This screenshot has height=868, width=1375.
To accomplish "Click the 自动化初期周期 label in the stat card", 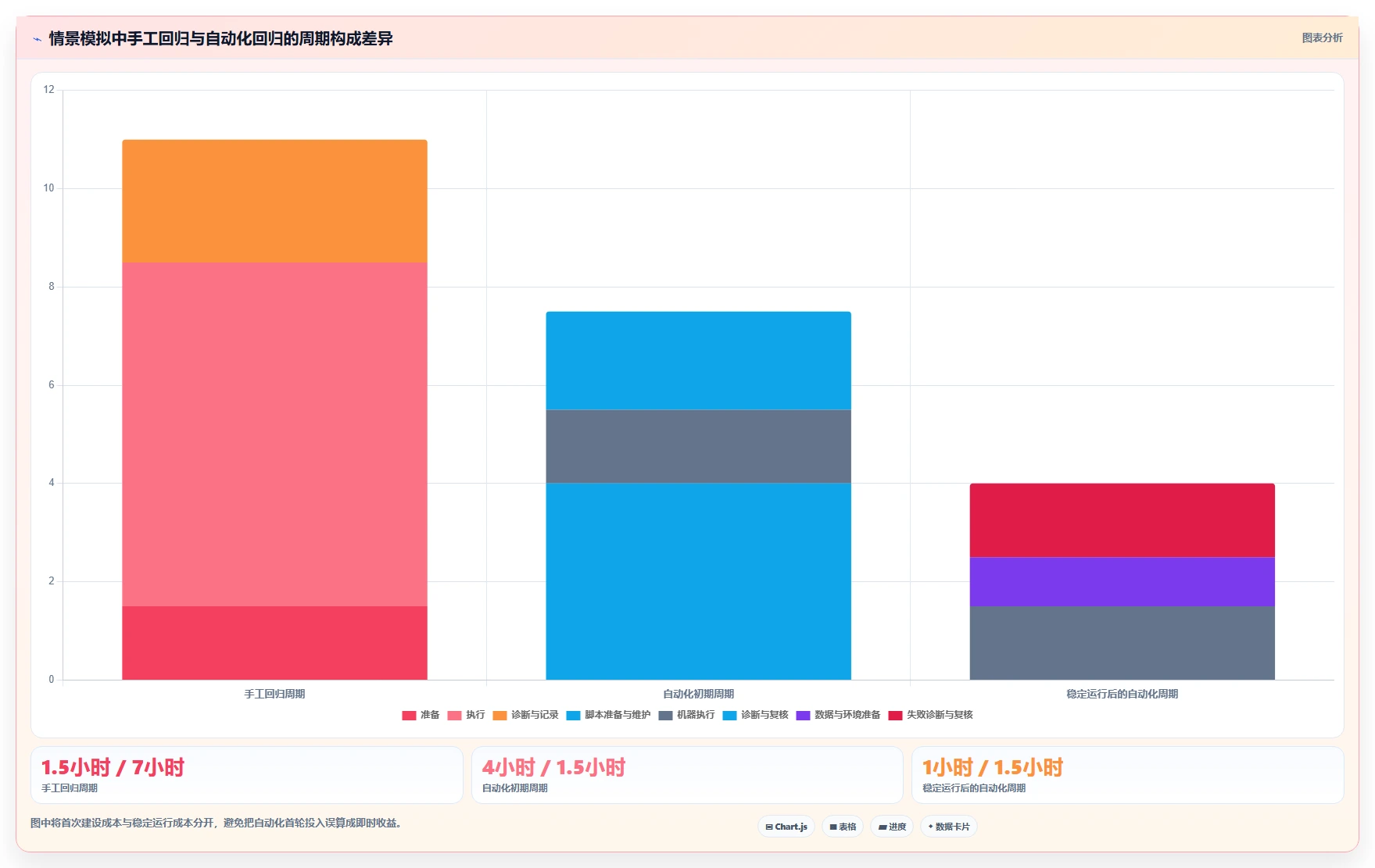I will [x=514, y=788].
